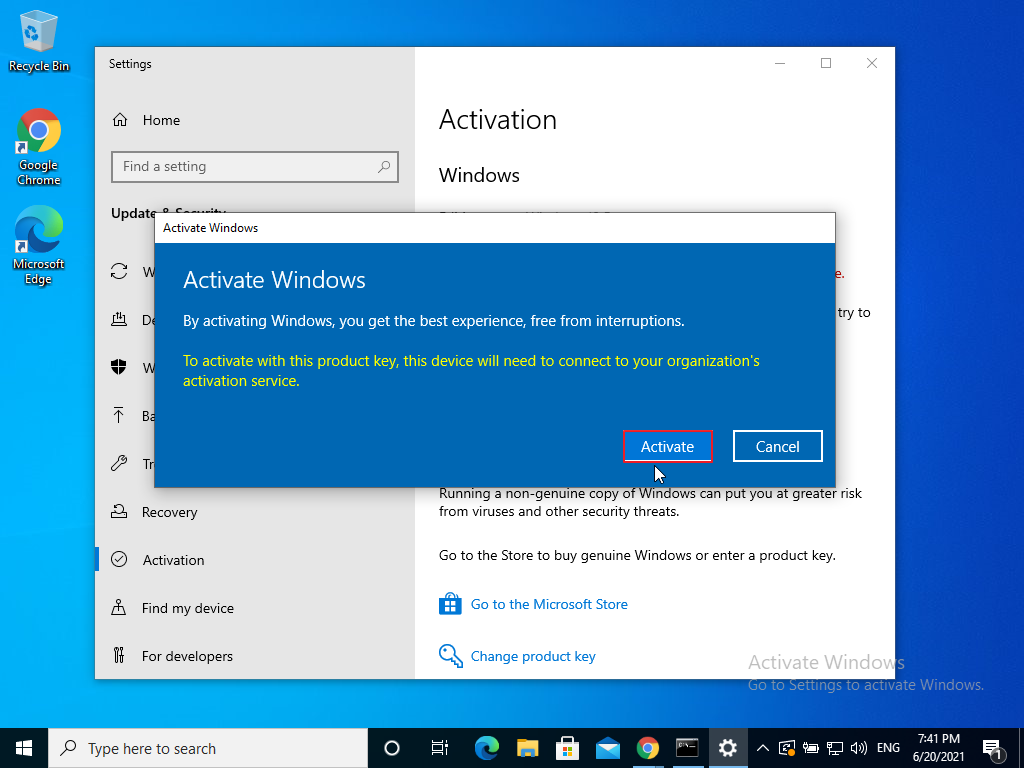Click the Delivery Optimization icon

coord(119,319)
